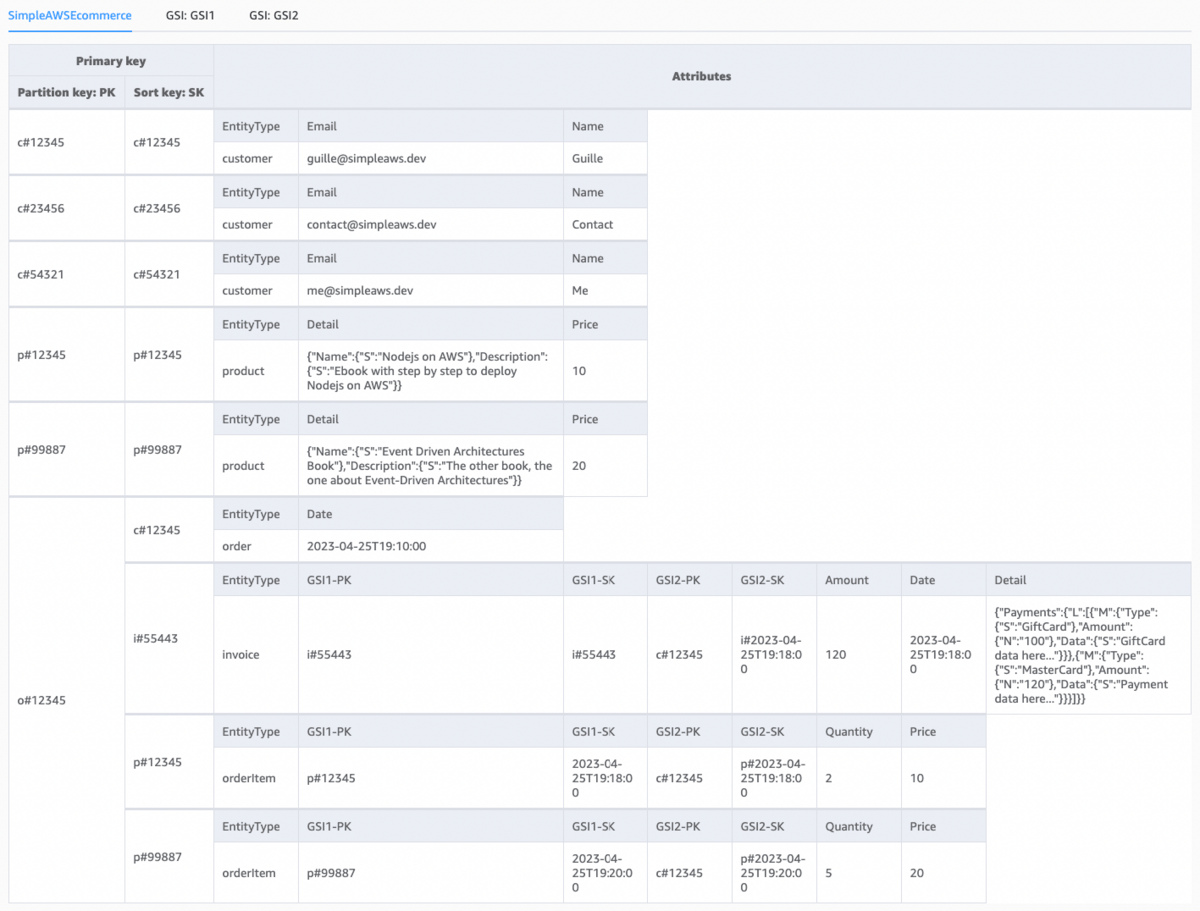The height and width of the screenshot is (911, 1200).
Task: Select the guille@simpleaws.dev email cell
Action: click(431, 158)
